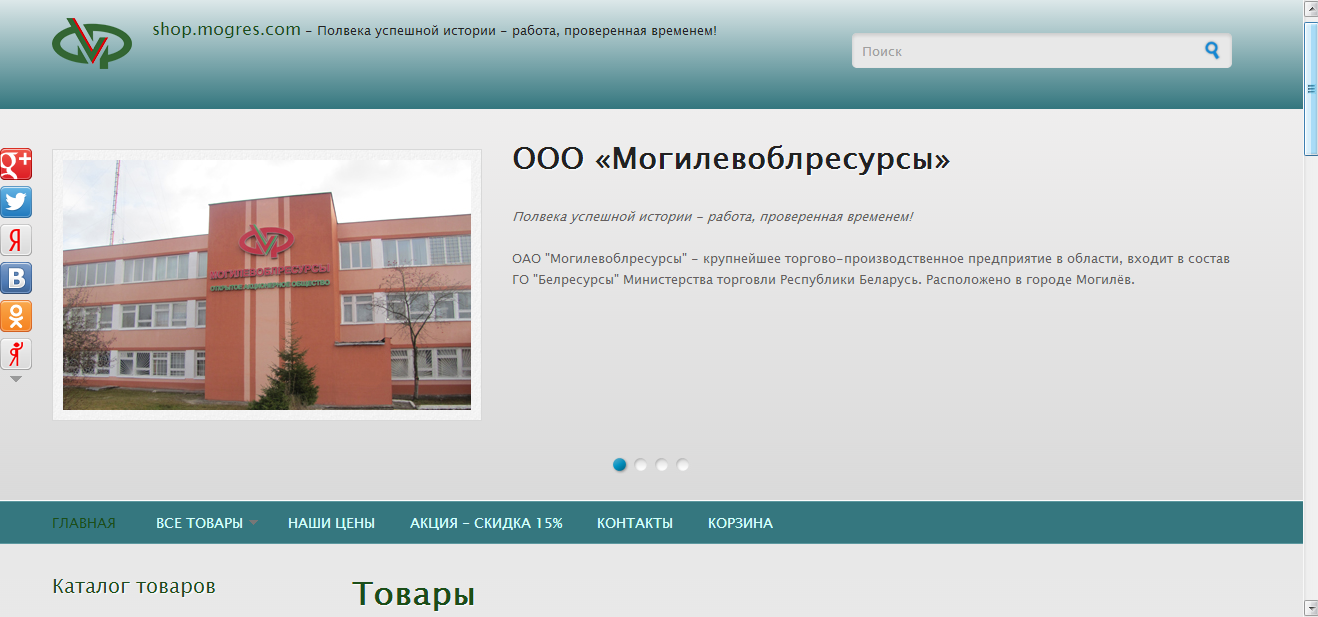Viewport: 1318px width, 617px height.
Task: Select fourth slider dot
Action: point(683,465)
